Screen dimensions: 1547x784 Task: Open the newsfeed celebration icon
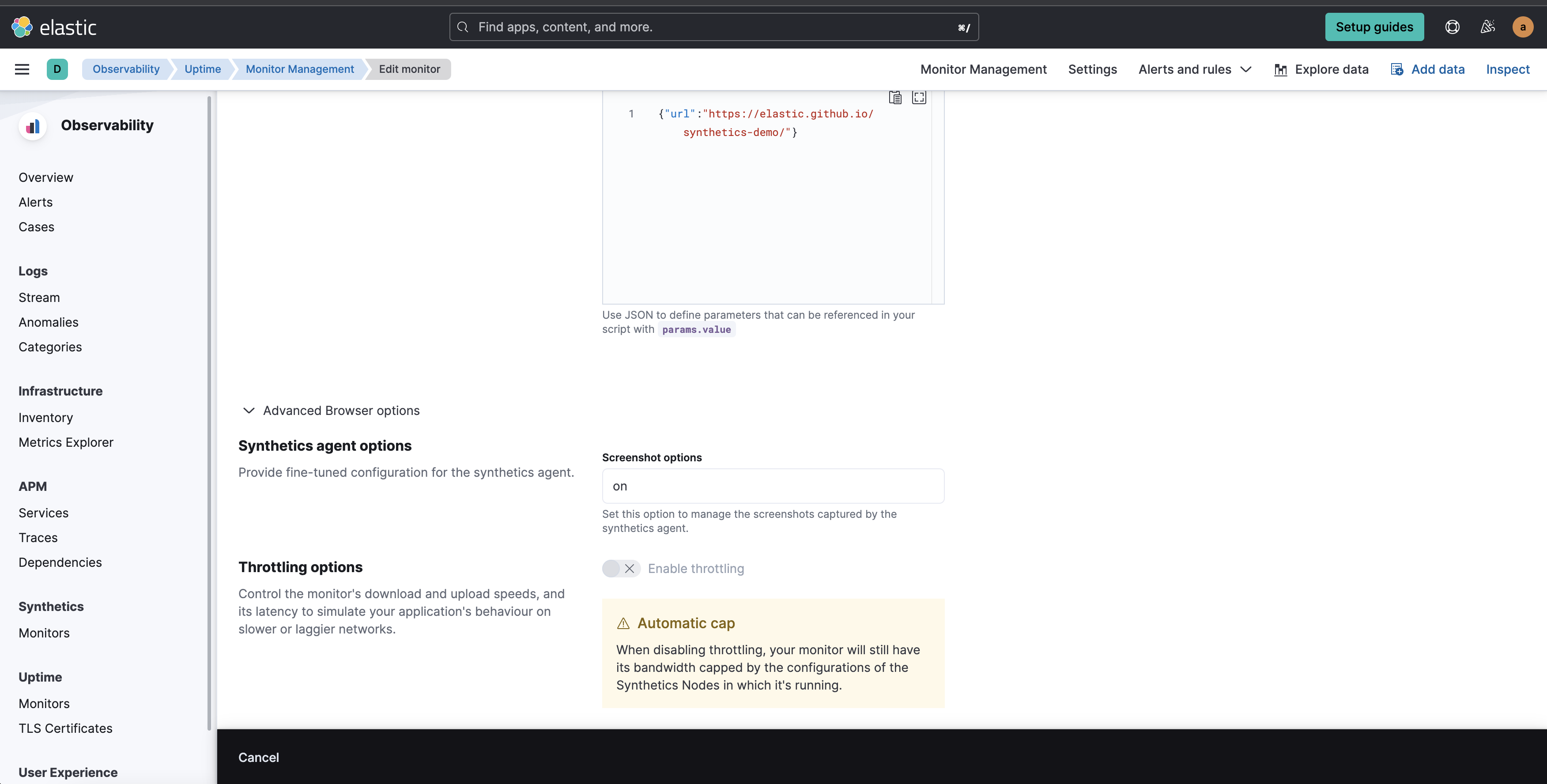coord(1487,27)
